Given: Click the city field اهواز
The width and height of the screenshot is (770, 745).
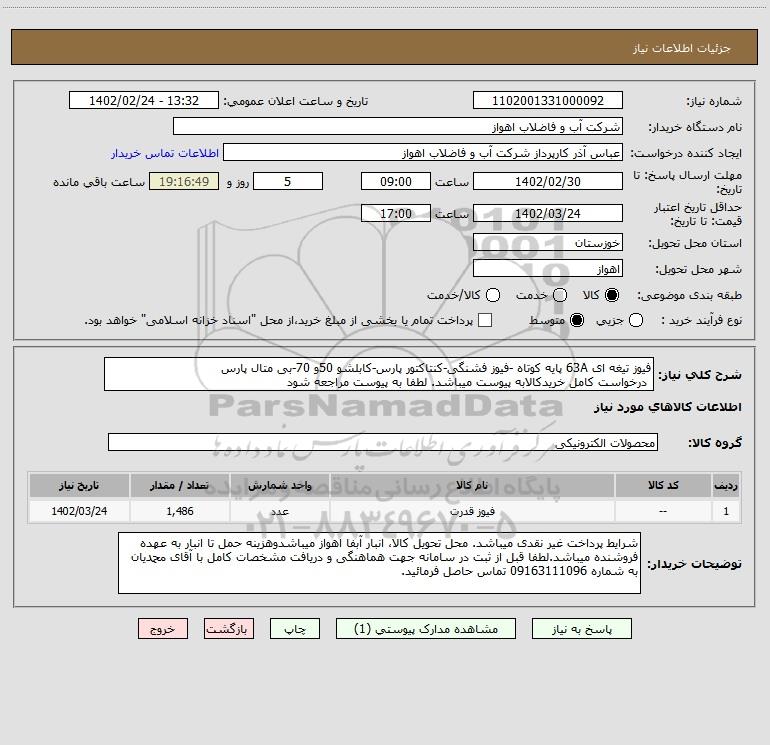Looking at the screenshot, I should pos(548,269).
